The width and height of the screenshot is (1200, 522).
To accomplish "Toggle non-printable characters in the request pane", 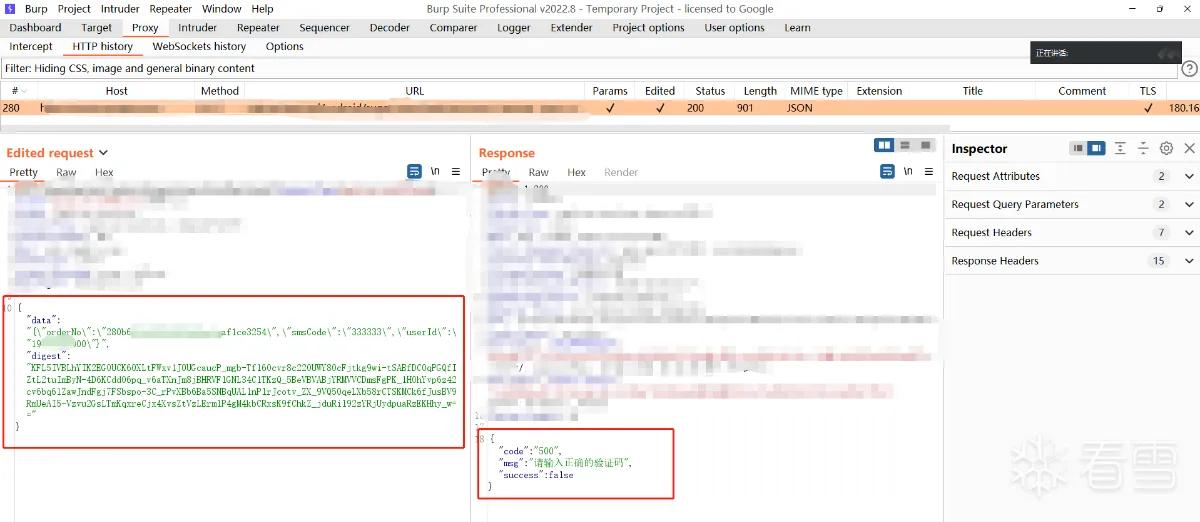I will click(x=435, y=172).
